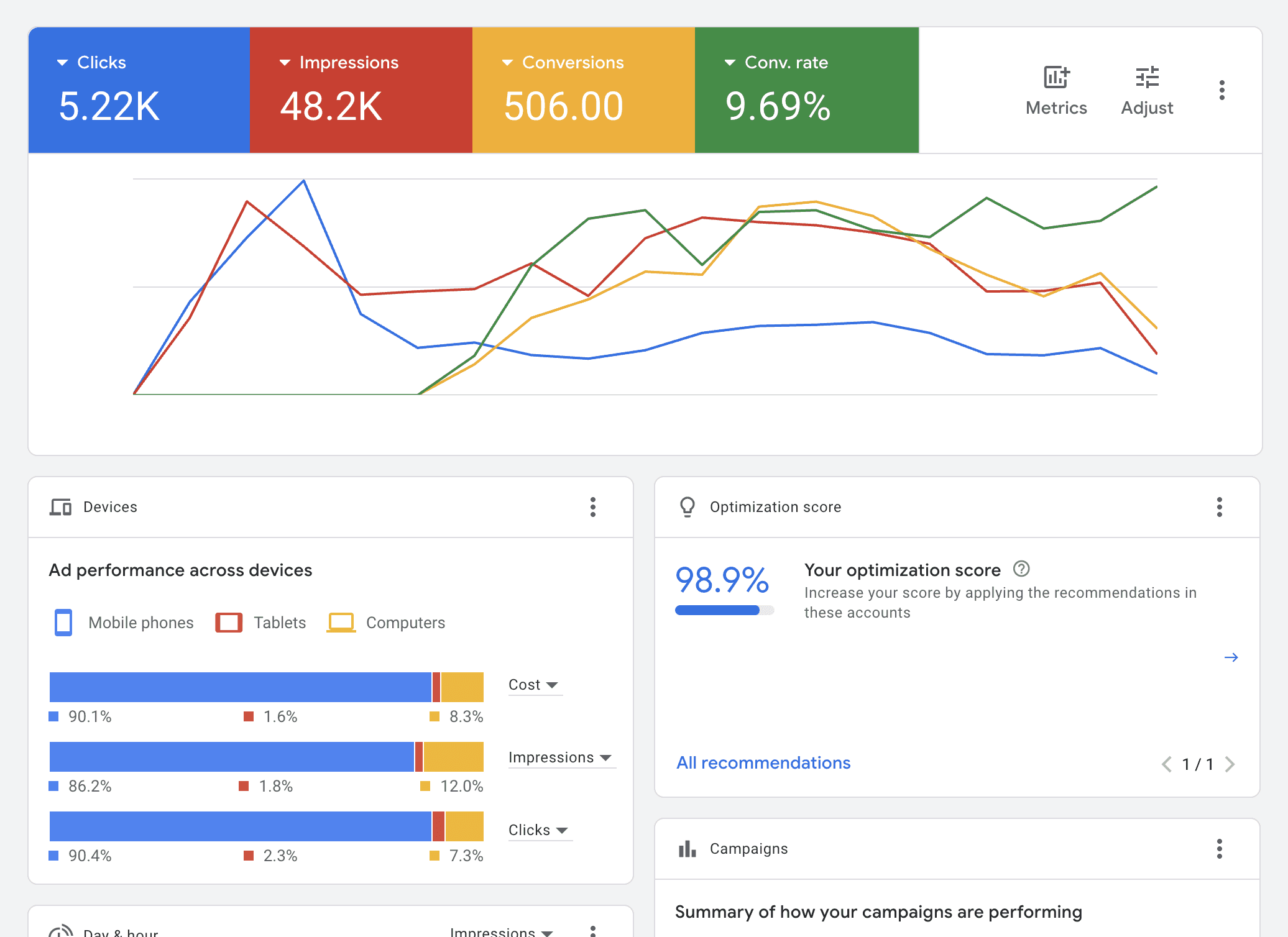Go to next recommendation page chevron

[1230, 764]
